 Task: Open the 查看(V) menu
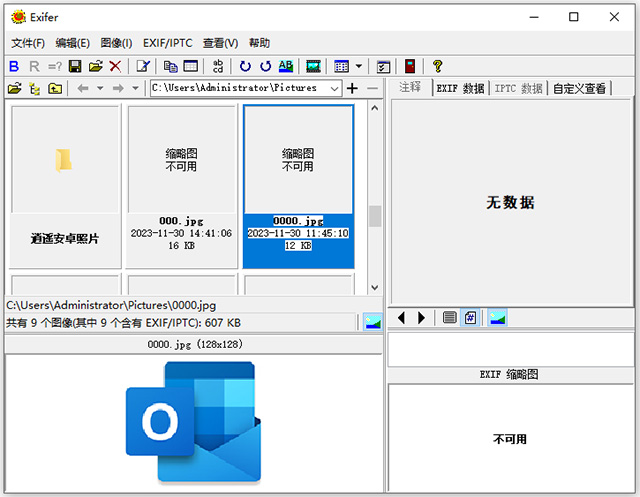[220, 43]
